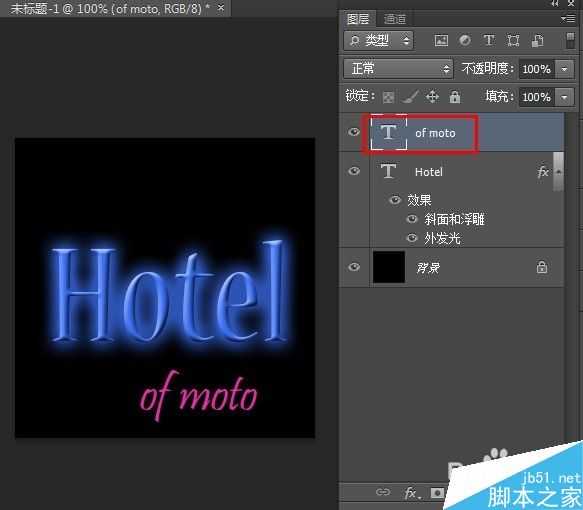Select the 'of moto' layer name
This screenshot has height=510, width=583.
(x=435, y=133)
